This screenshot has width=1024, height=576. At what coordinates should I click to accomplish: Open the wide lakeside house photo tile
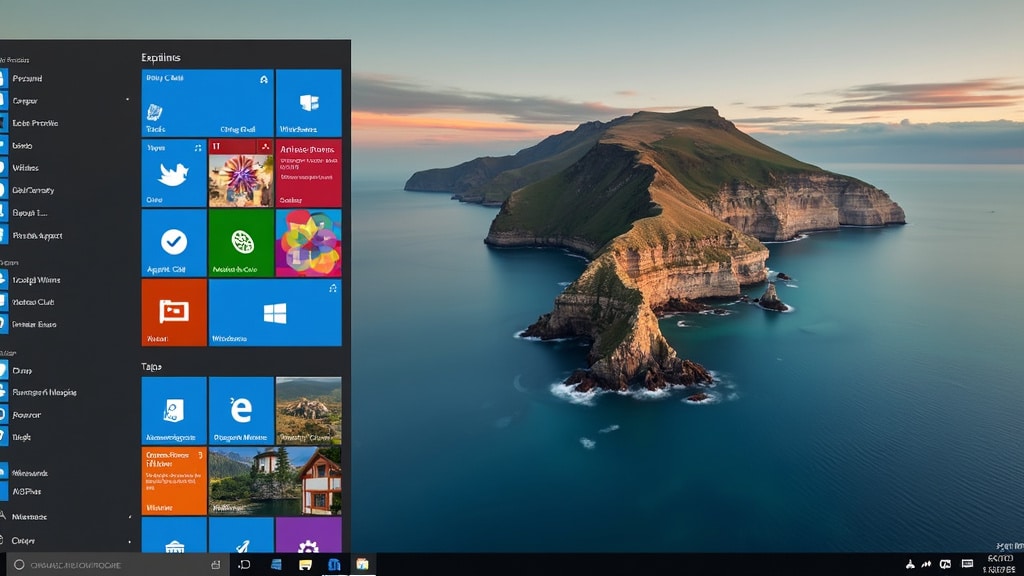[275, 481]
